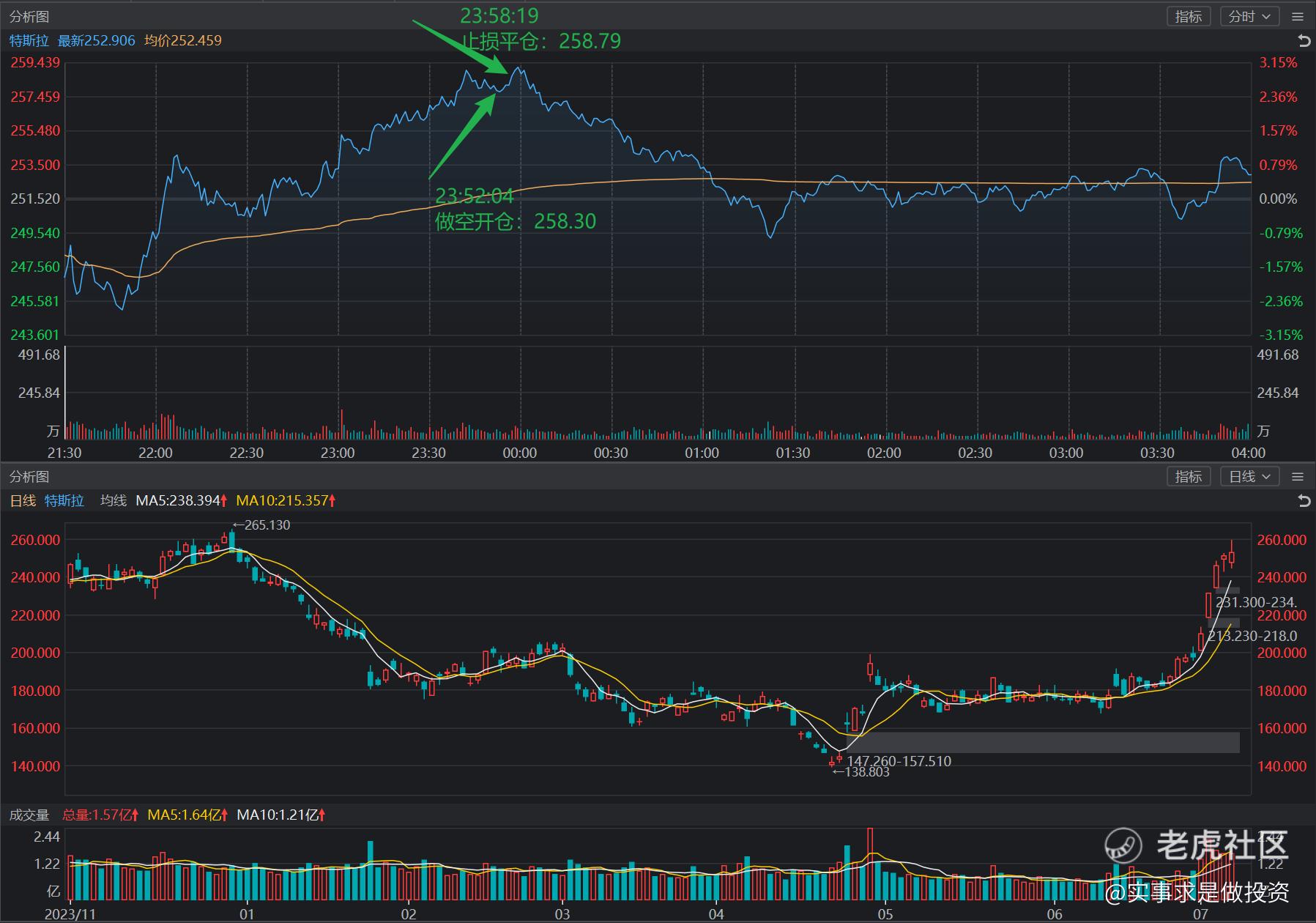
Task: Click 分析图 title of lower panel
Action: pos(29,476)
